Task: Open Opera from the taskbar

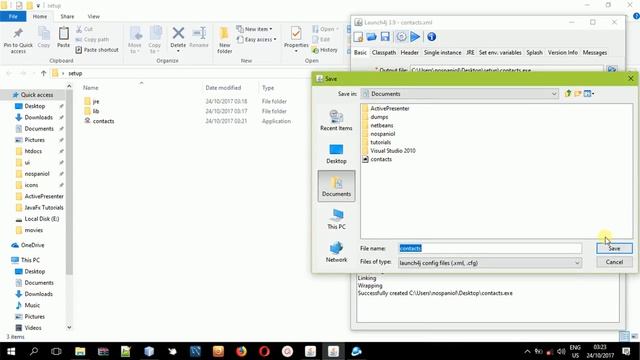Action: tap(264, 351)
